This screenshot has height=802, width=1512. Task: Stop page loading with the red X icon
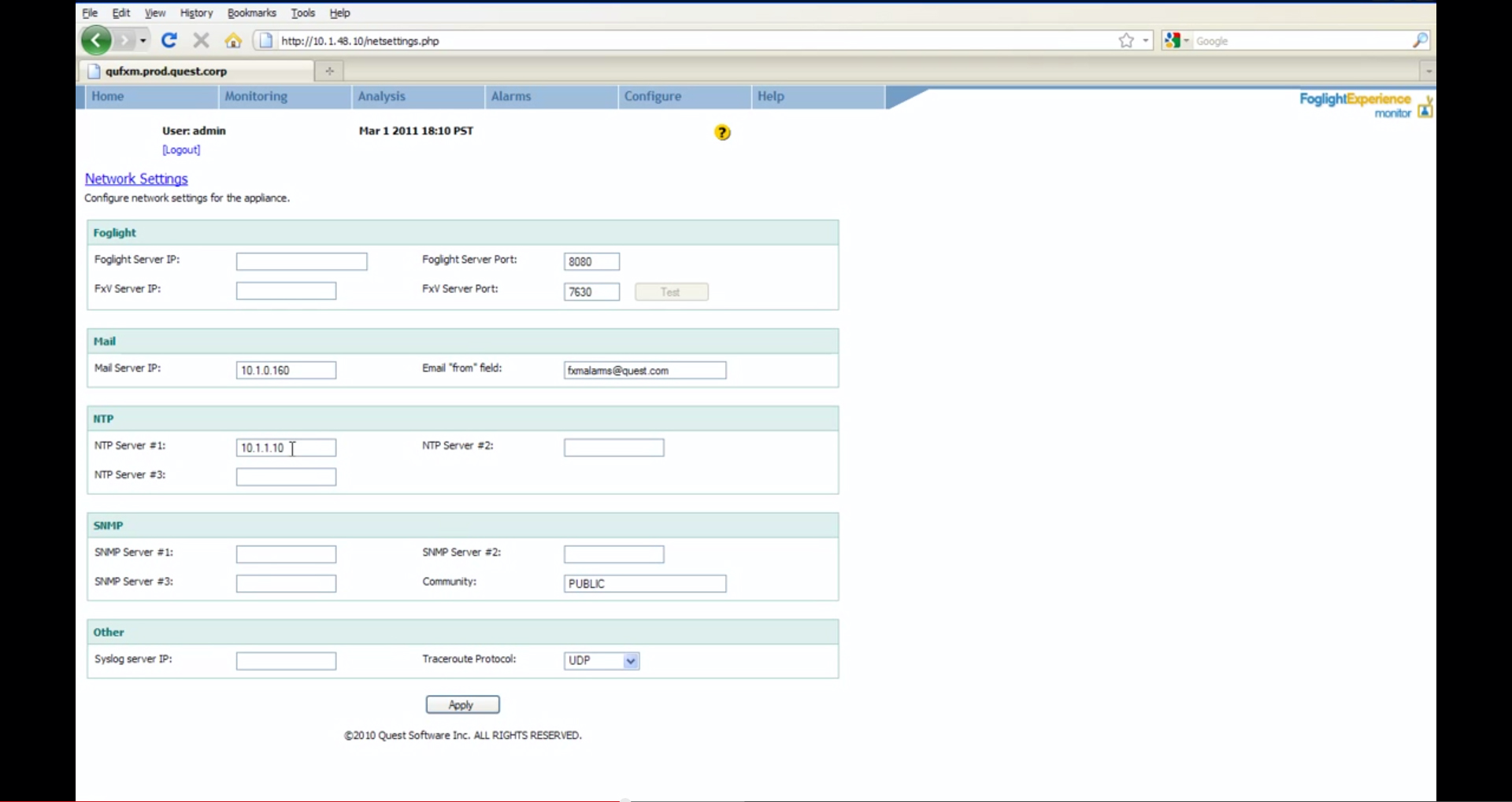pos(201,40)
